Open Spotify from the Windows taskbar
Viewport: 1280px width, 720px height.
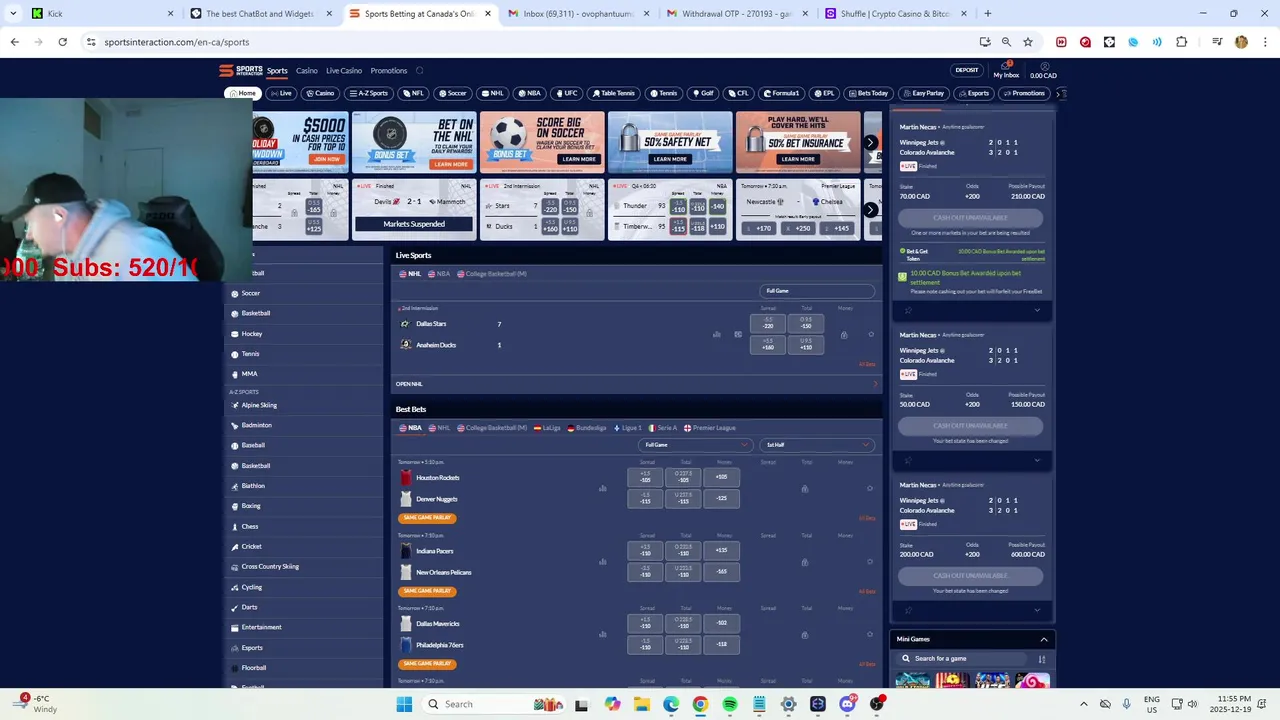point(730,704)
